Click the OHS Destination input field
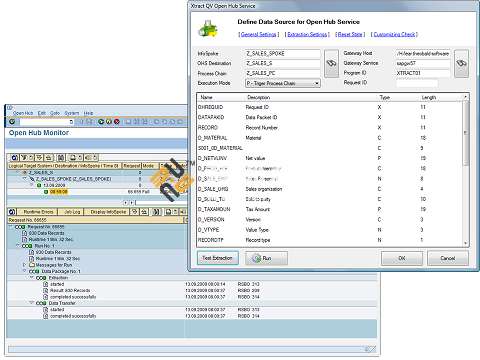 pos(282,63)
